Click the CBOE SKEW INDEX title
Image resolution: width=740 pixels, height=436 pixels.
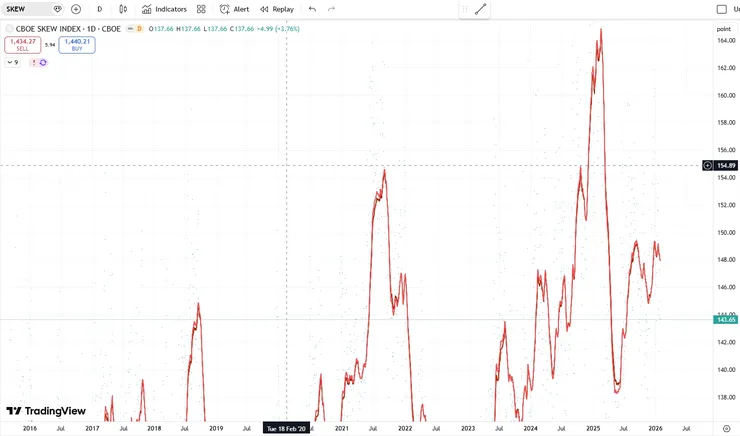68,29
